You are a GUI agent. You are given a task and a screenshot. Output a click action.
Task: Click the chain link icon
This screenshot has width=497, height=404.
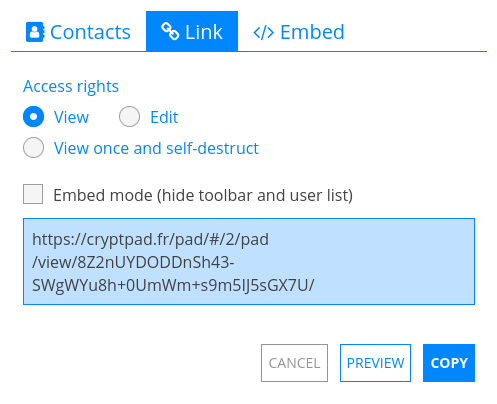[170, 31]
